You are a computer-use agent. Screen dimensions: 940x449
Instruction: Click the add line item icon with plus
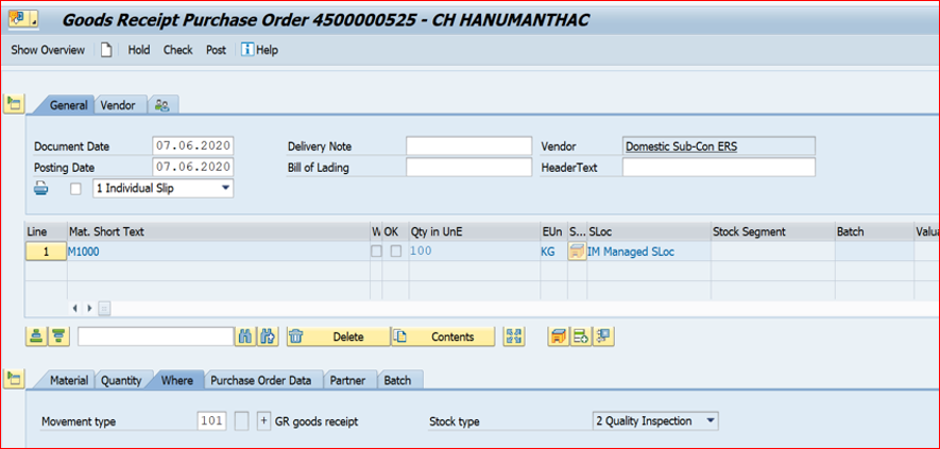pos(581,337)
